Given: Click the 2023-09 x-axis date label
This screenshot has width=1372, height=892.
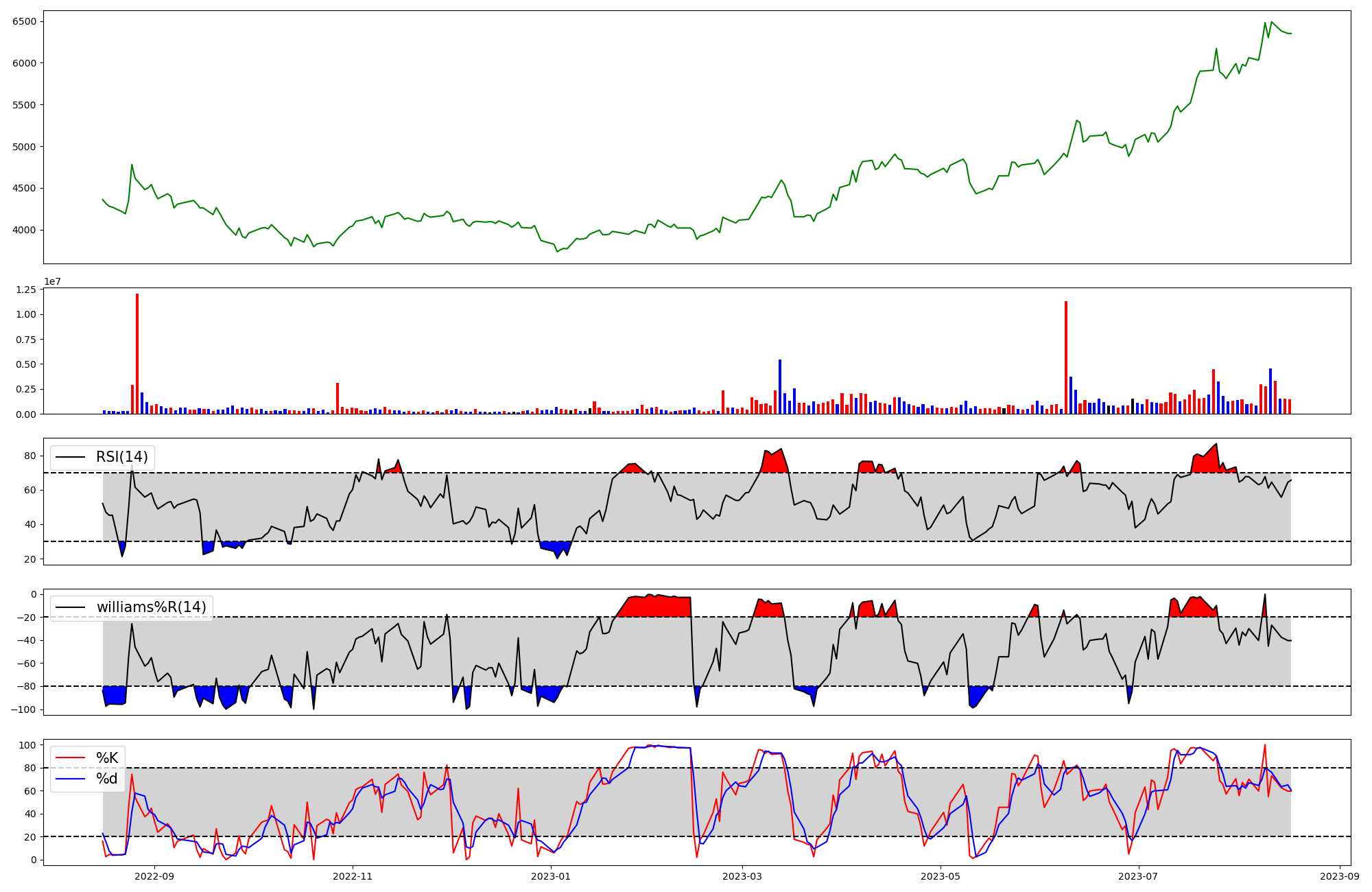Looking at the screenshot, I should [1339, 876].
